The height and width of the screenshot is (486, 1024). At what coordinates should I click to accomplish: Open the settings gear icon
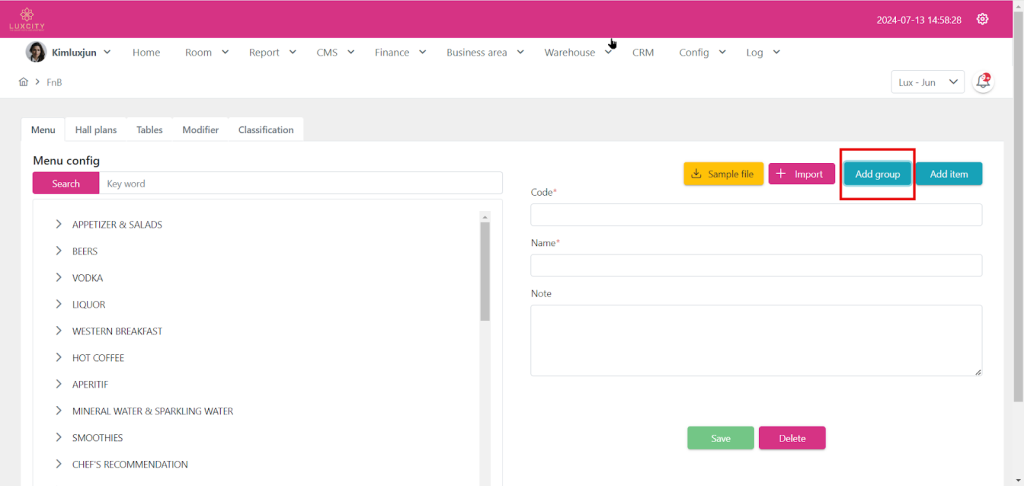click(982, 19)
